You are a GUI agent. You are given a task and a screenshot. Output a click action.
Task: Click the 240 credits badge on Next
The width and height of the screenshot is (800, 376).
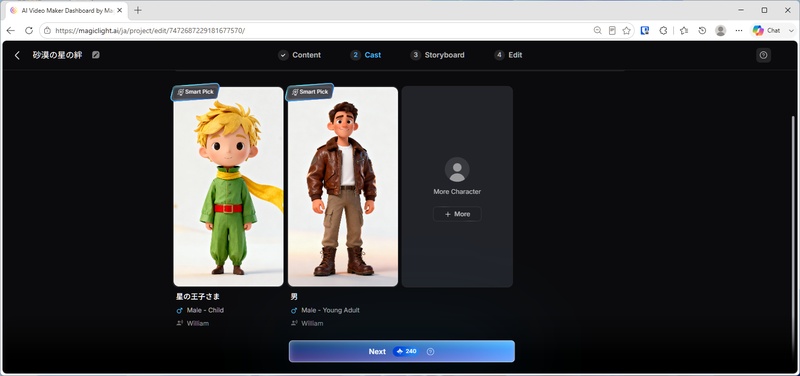(407, 352)
